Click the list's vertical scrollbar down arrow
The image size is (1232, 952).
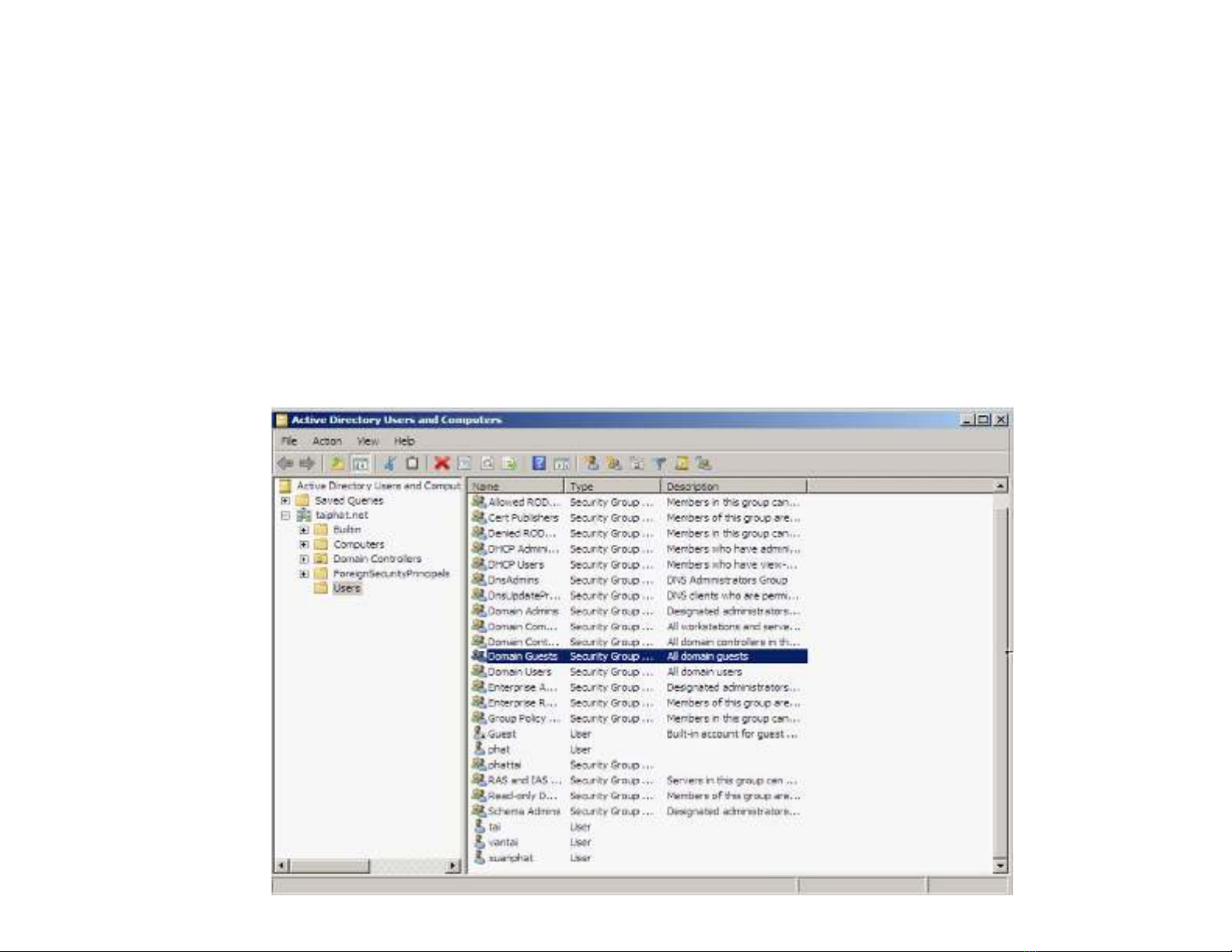coord(1000,865)
